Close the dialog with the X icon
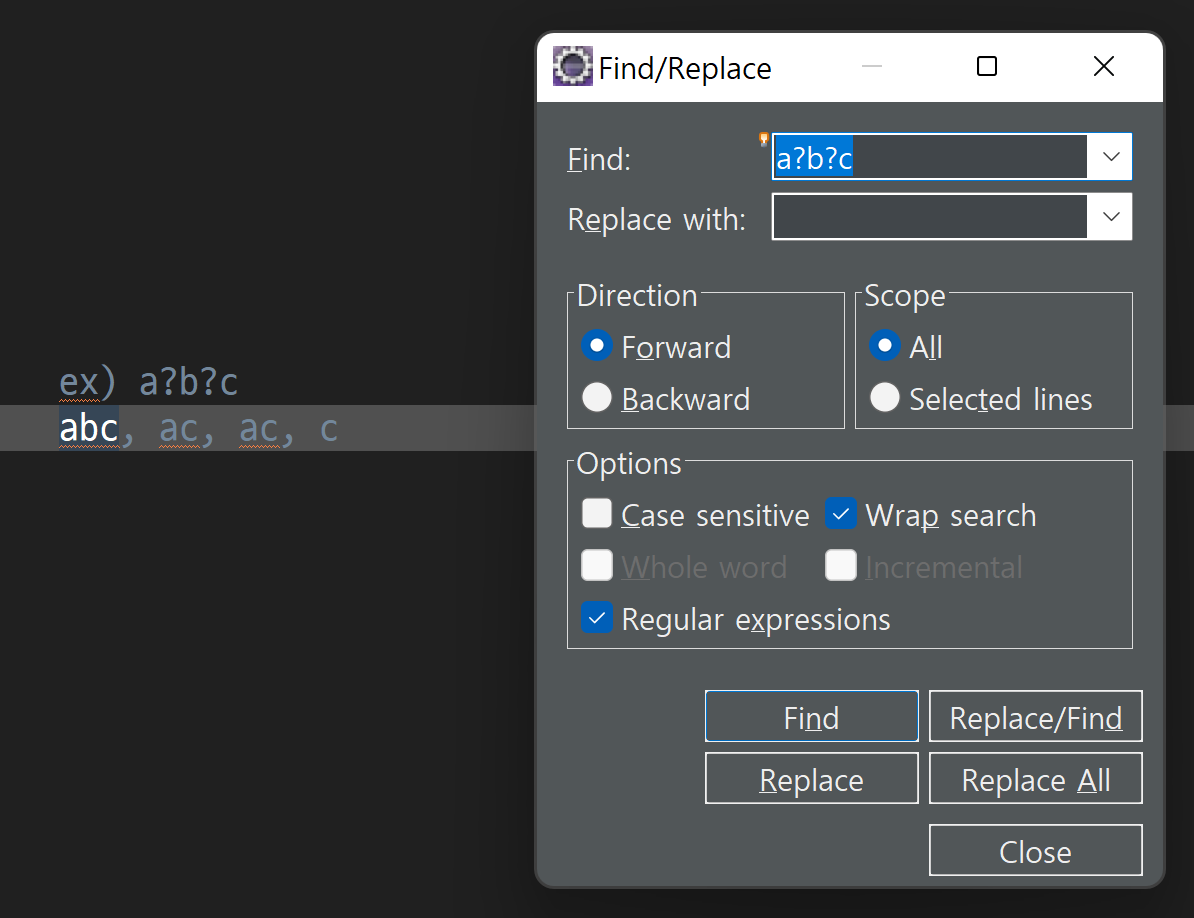The height and width of the screenshot is (918, 1194). pyautogui.click(x=1103, y=67)
